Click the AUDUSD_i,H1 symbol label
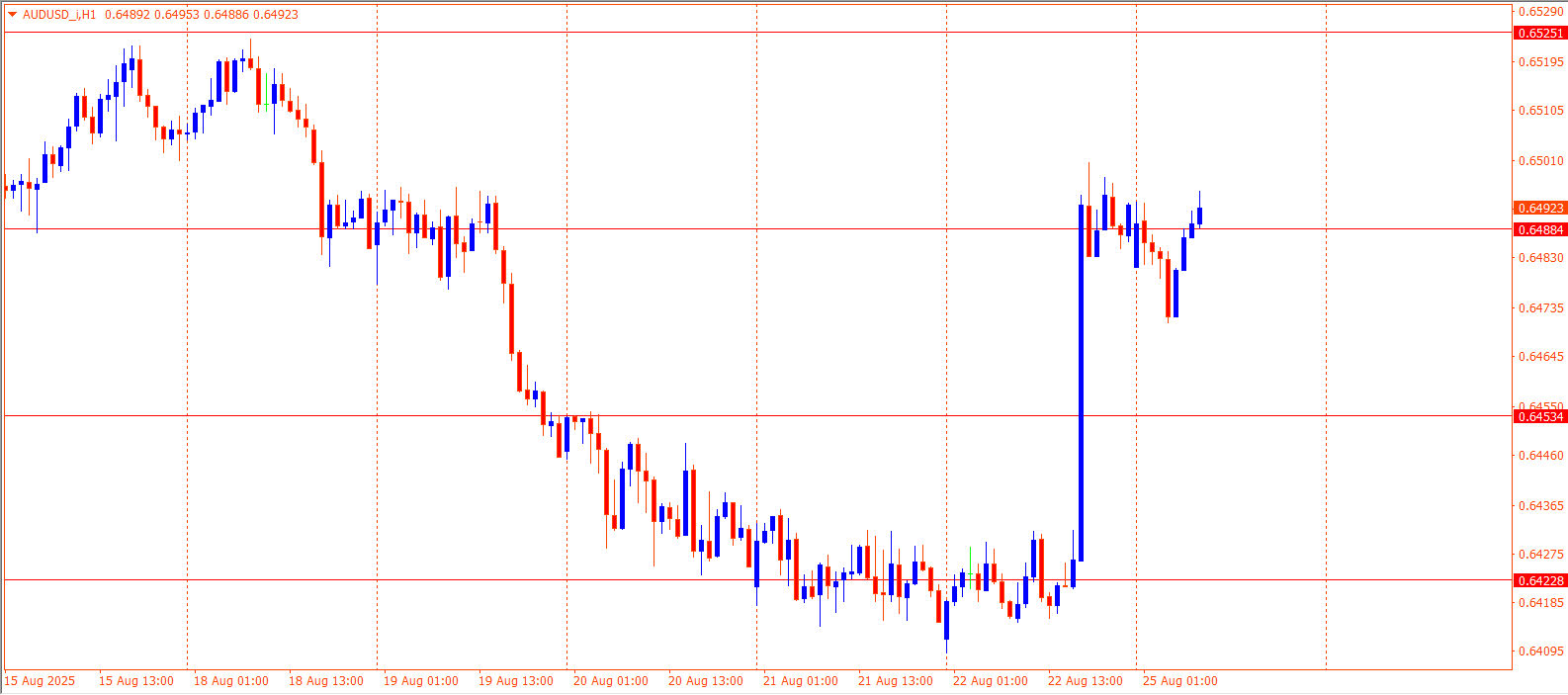Screen dimensions: 1568x695 [x=59, y=15]
